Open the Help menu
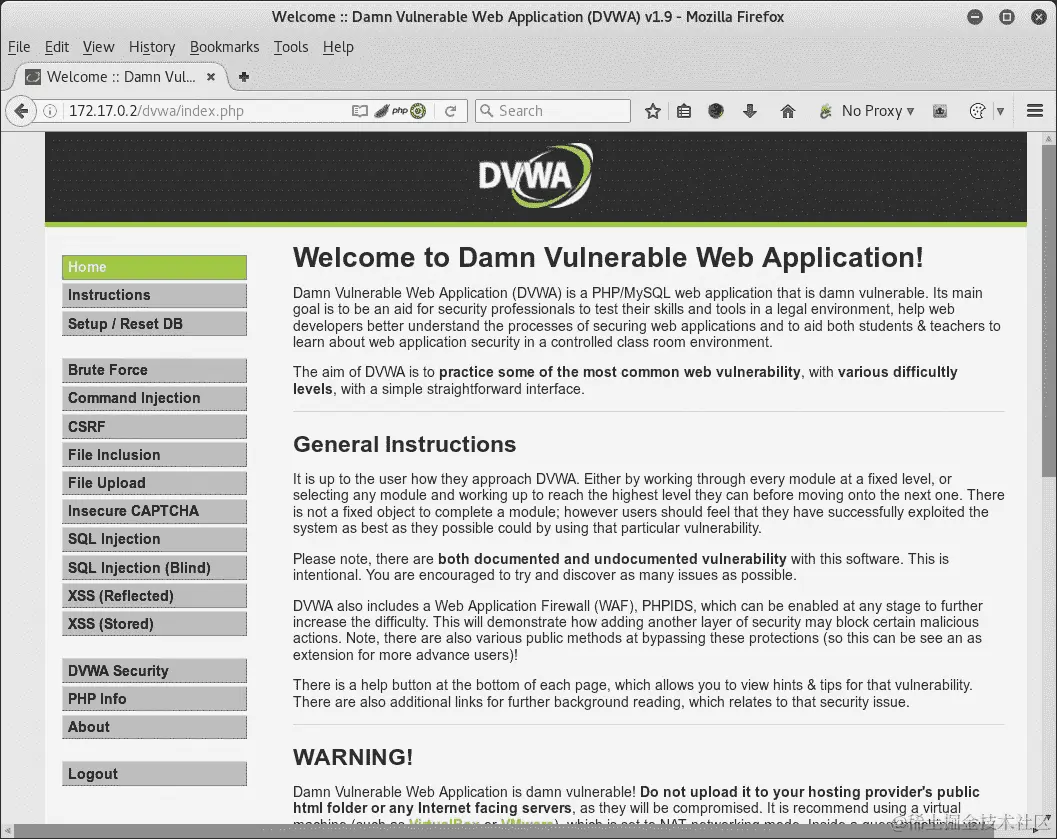The image size is (1057, 839). point(338,47)
